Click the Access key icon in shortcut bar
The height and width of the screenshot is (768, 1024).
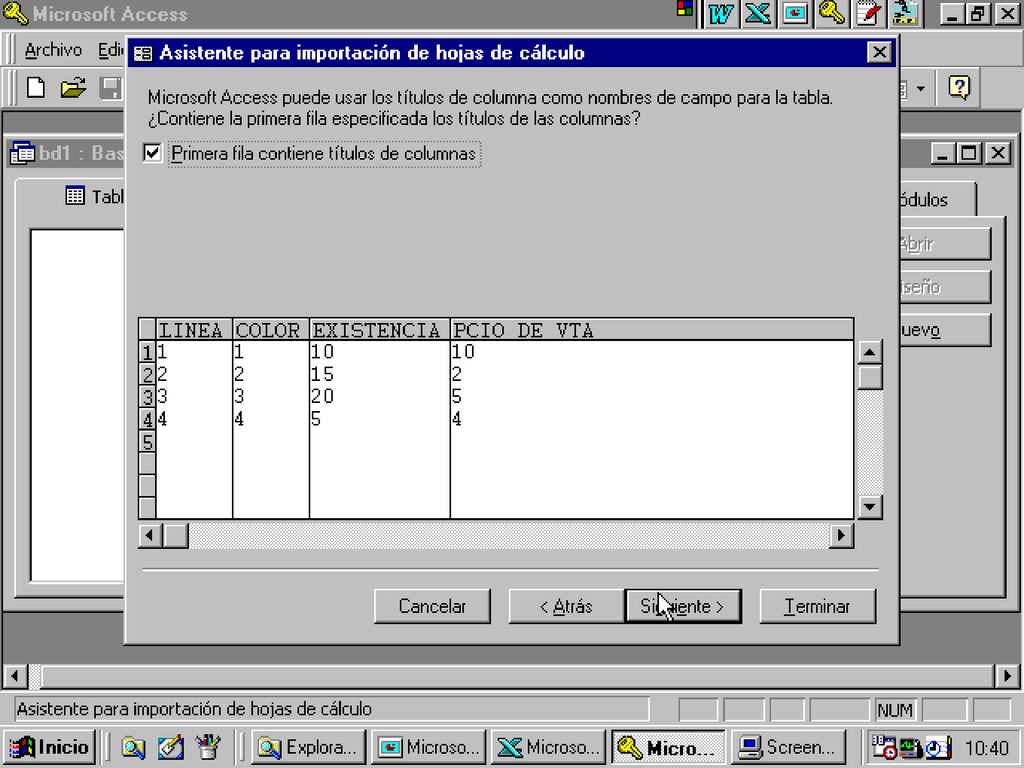coord(832,14)
